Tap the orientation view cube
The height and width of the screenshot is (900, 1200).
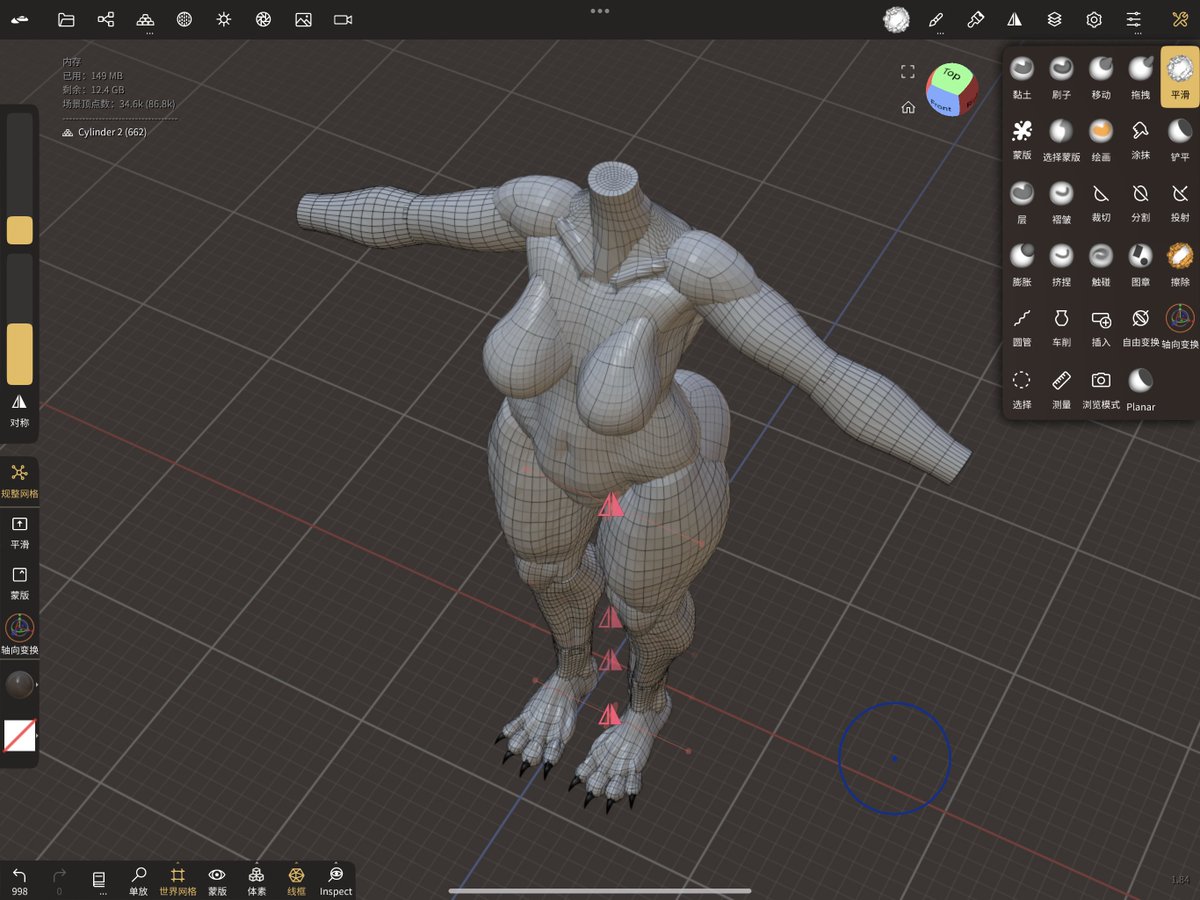[x=952, y=89]
